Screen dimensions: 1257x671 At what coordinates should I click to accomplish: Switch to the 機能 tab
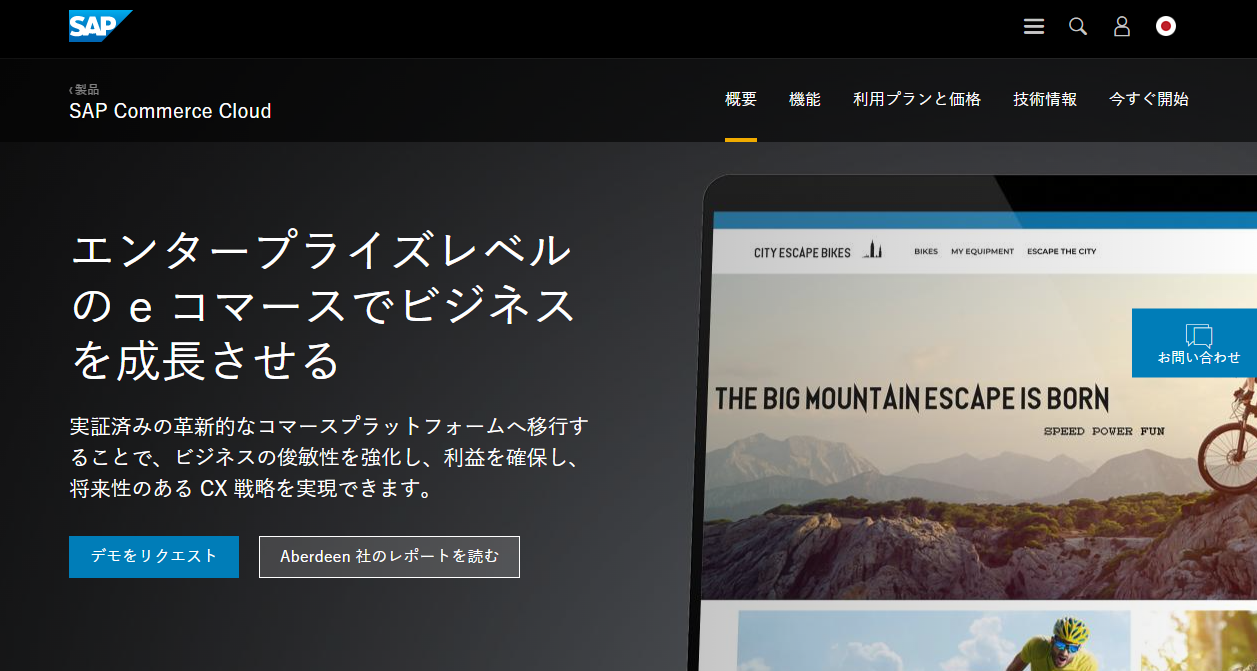pyautogui.click(x=805, y=100)
